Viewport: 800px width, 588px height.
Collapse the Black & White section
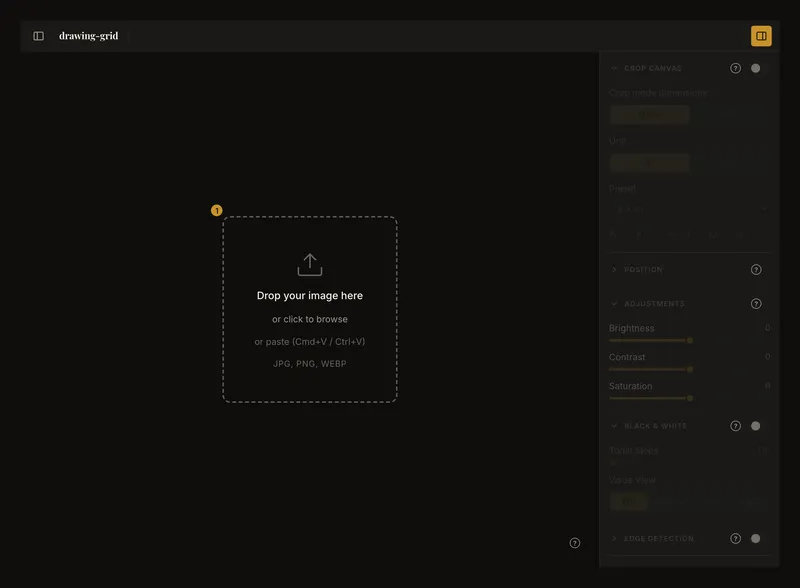pos(614,426)
